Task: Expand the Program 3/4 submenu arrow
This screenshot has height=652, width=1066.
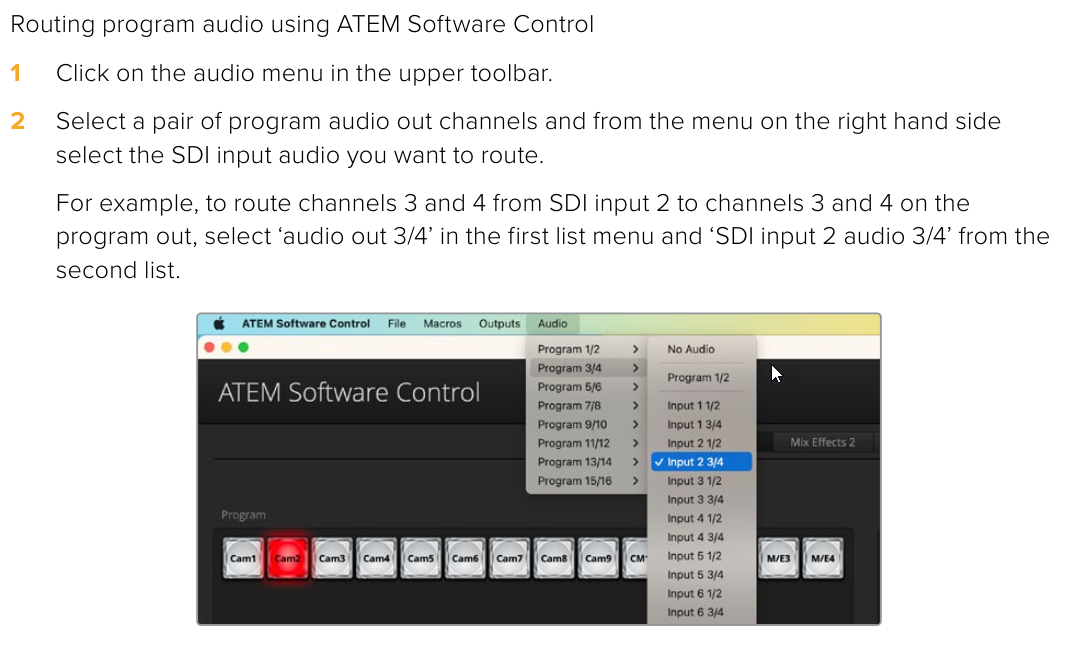Action: pos(635,368)
